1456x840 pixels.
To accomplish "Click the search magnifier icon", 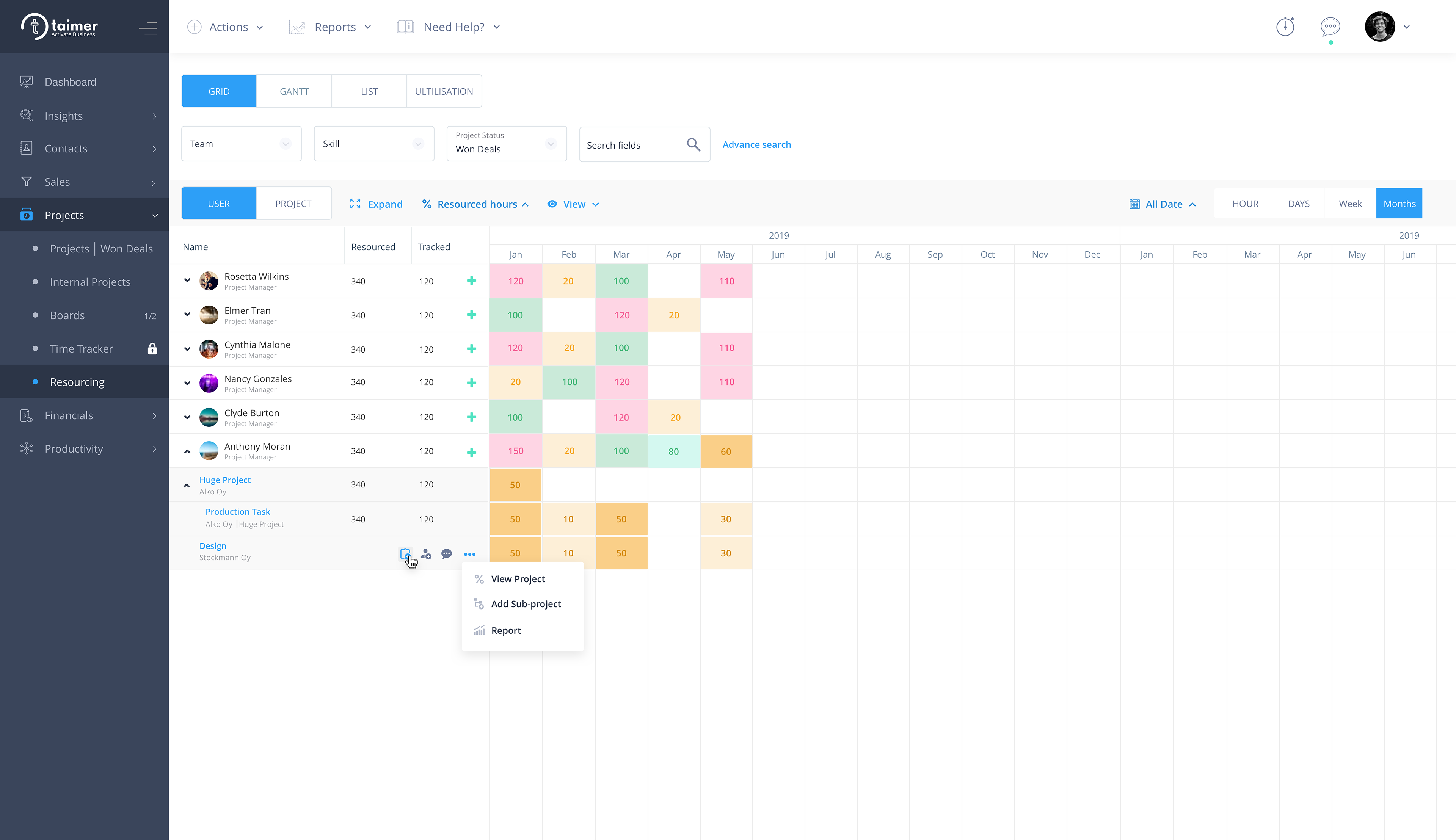I will point(693,145).
